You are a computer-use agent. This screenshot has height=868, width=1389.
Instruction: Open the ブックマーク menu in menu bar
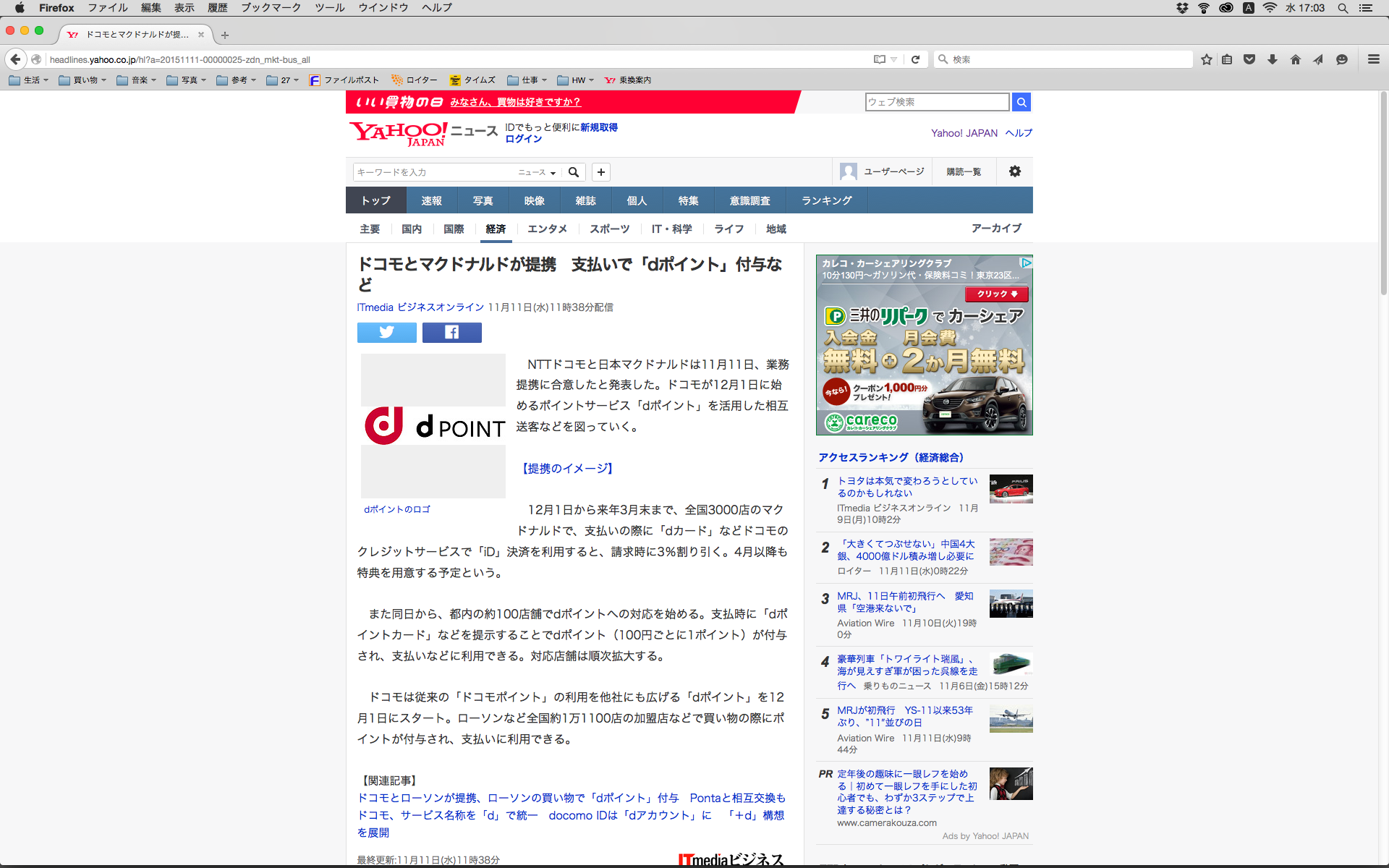tap(271, 8)
